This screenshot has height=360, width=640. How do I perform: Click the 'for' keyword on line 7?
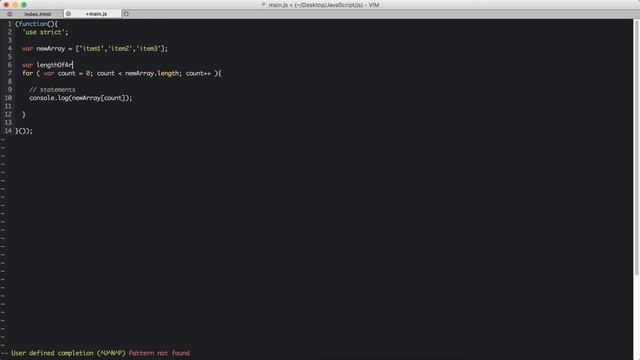(27, 73)
